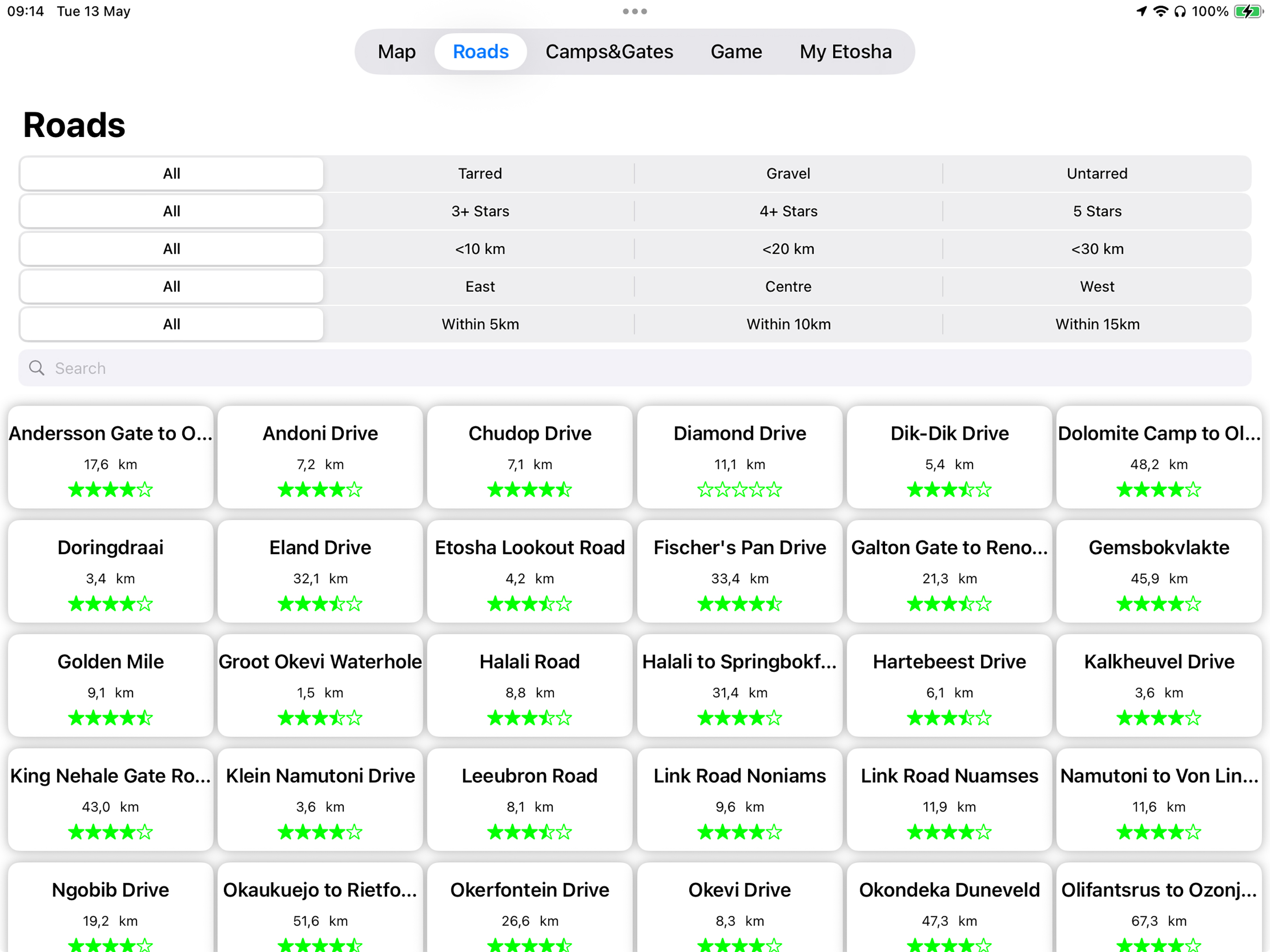Viewport: 1270px width, 952px height.
Task: Select the Within 15km distance filter
Action: coord(1096,324)
